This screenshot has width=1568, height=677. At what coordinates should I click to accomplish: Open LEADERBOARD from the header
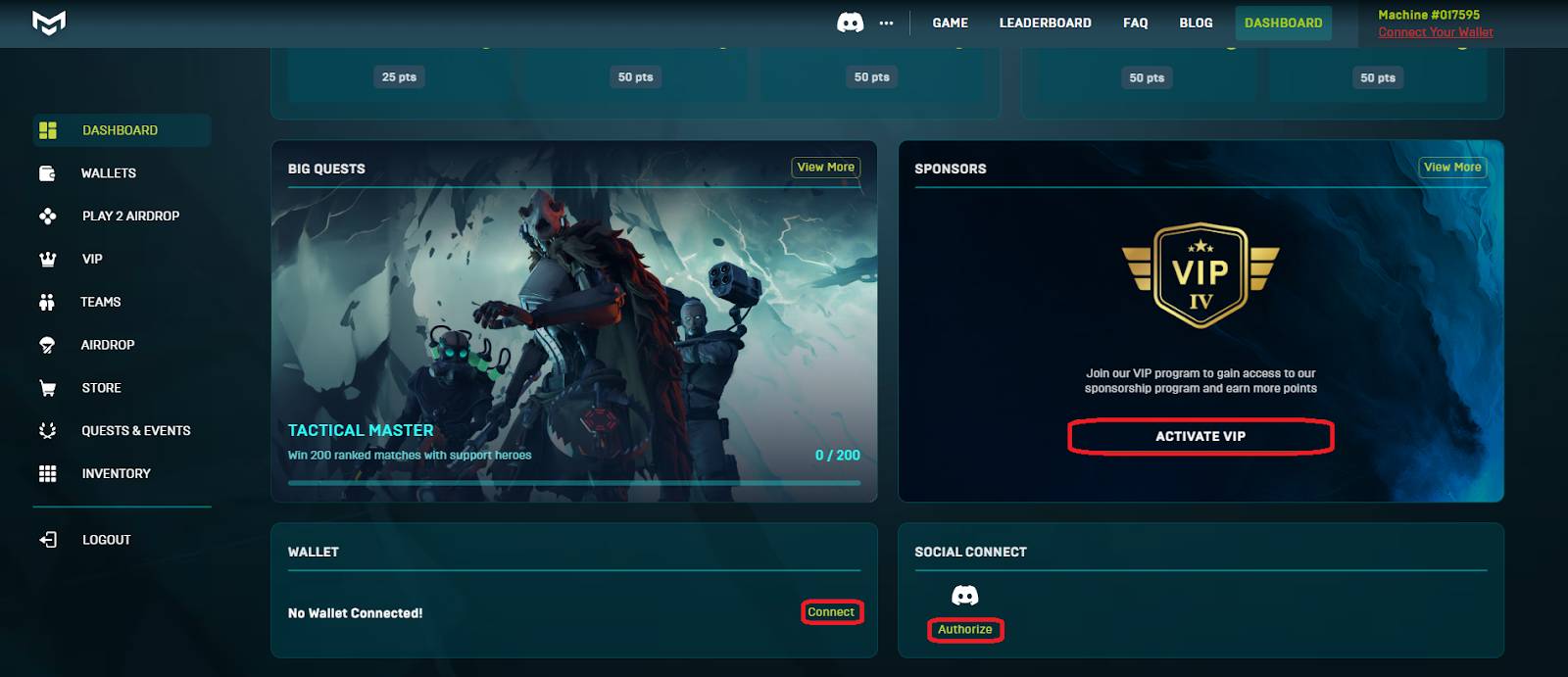point(1045,23)
